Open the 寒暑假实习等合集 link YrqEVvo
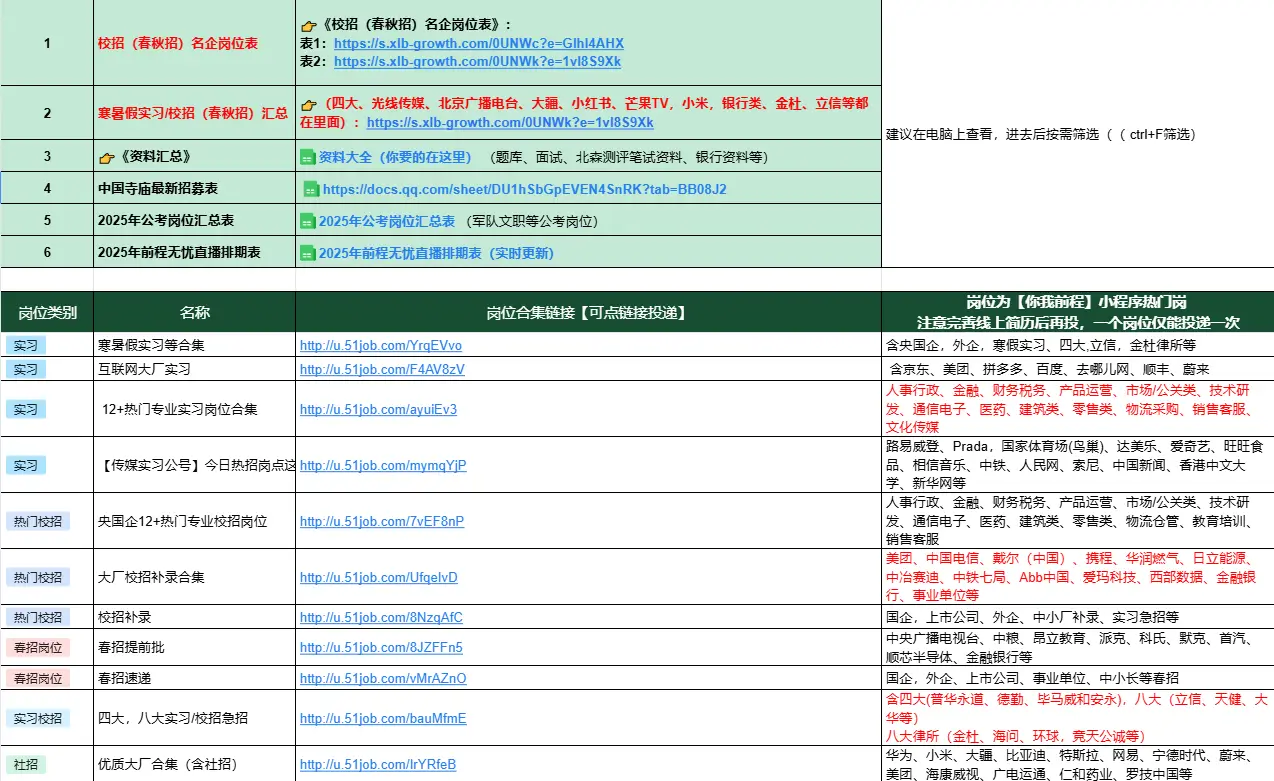Image resolution: width=1274 pixels, height=781 pixels. pyautogui.click(x=380, y=346)
